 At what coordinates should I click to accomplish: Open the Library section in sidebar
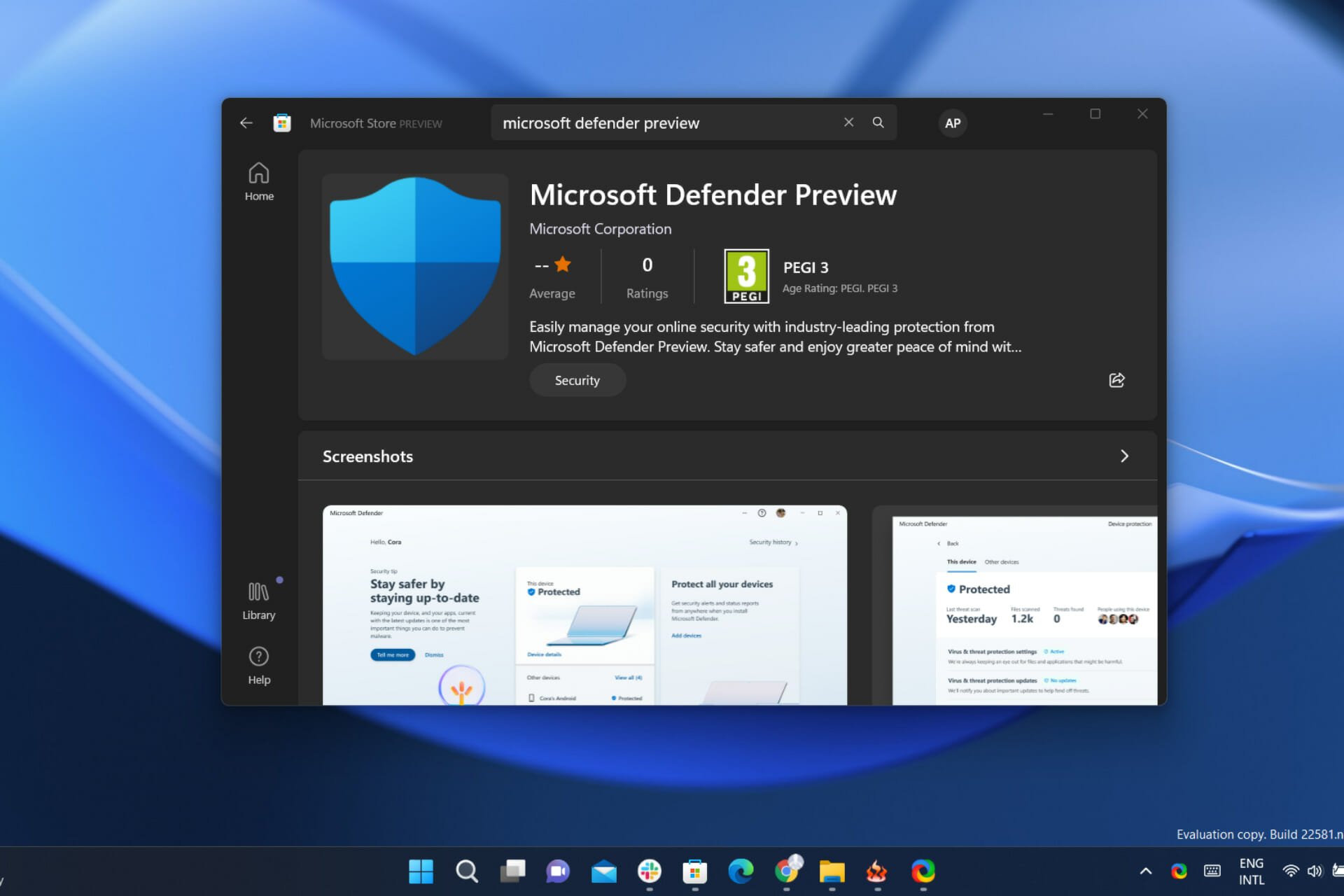258,598
